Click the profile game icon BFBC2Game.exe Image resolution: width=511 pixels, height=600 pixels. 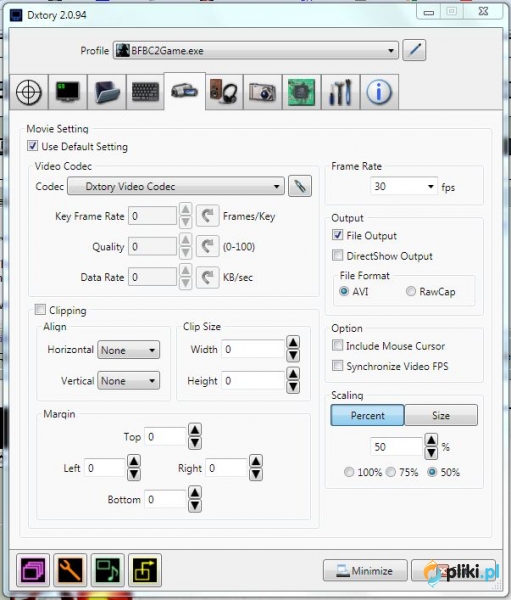pyautogui.click(x=122, y=50)
